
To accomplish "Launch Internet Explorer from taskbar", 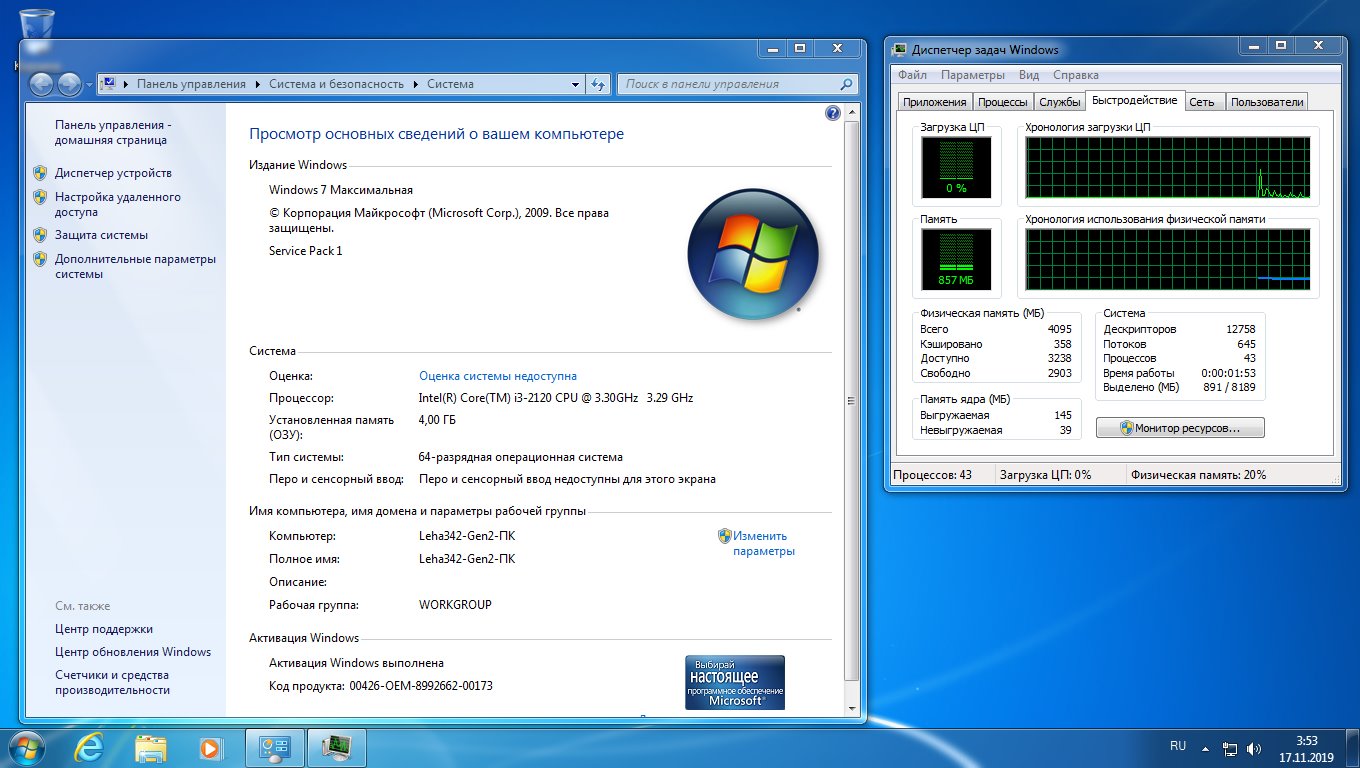I will (x=91, y=747).
